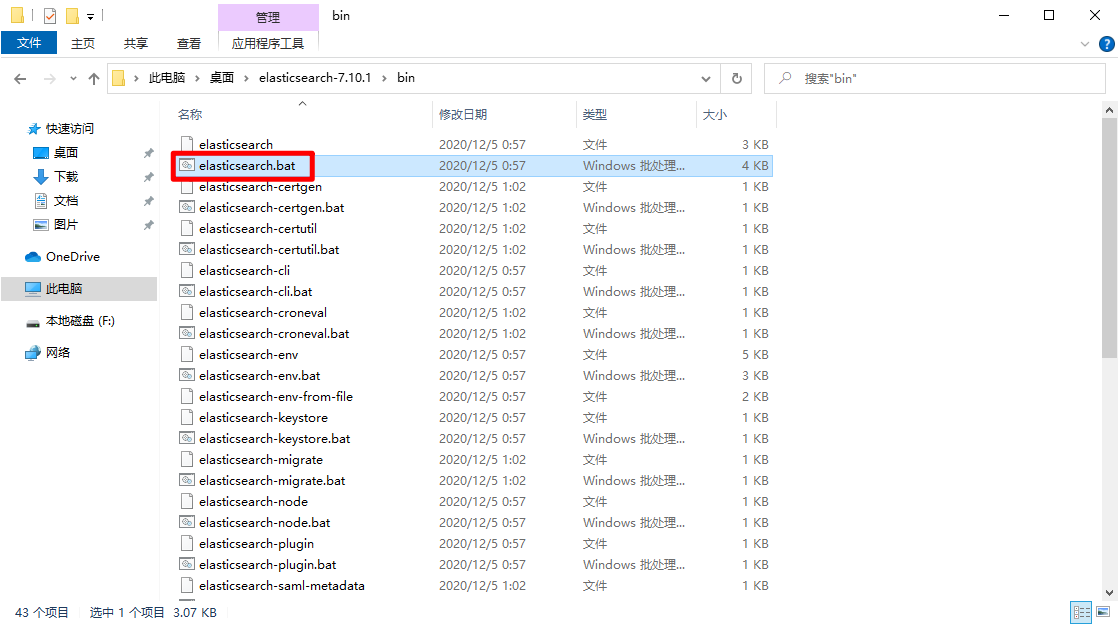Switch to details view layout icon
Screen dimensions: 1119x625
pyautogui.click(x=1081, y=612)
